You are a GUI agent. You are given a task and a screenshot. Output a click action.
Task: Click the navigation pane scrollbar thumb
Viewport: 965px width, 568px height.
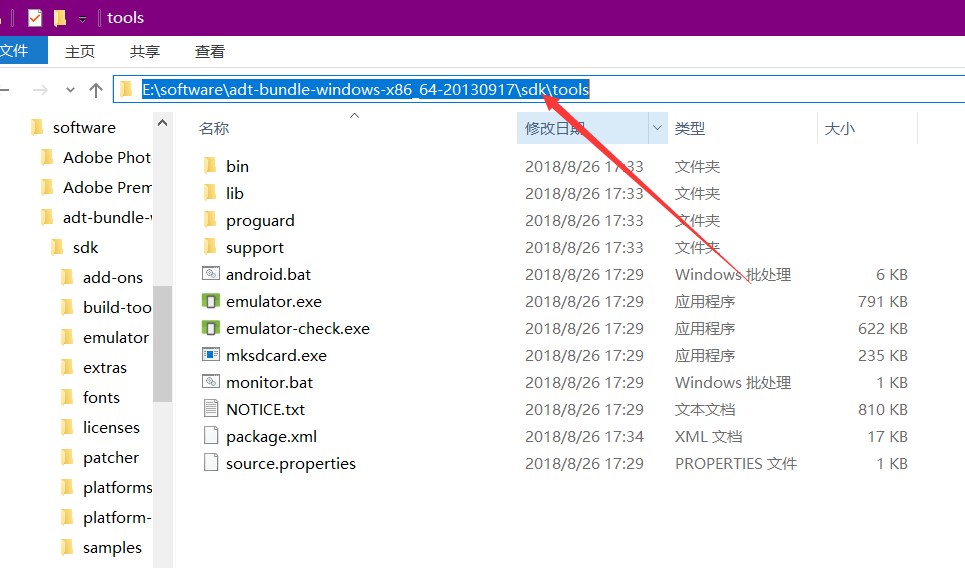click(x=162, y=344)
